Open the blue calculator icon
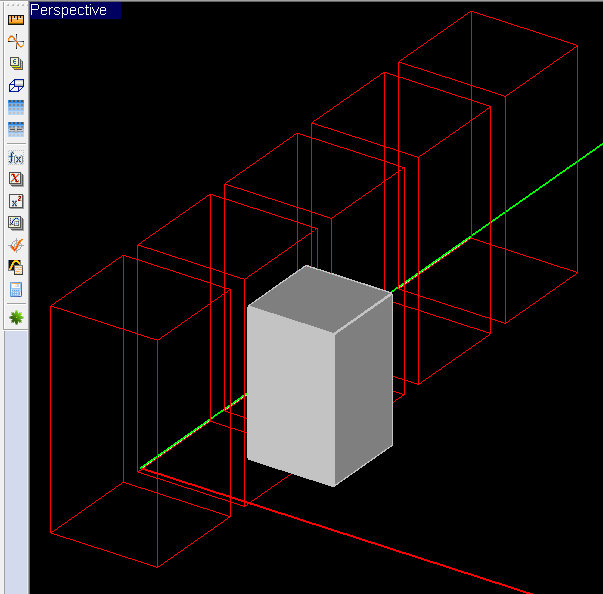This screenshot has width=603, height=594. (16, 289)
